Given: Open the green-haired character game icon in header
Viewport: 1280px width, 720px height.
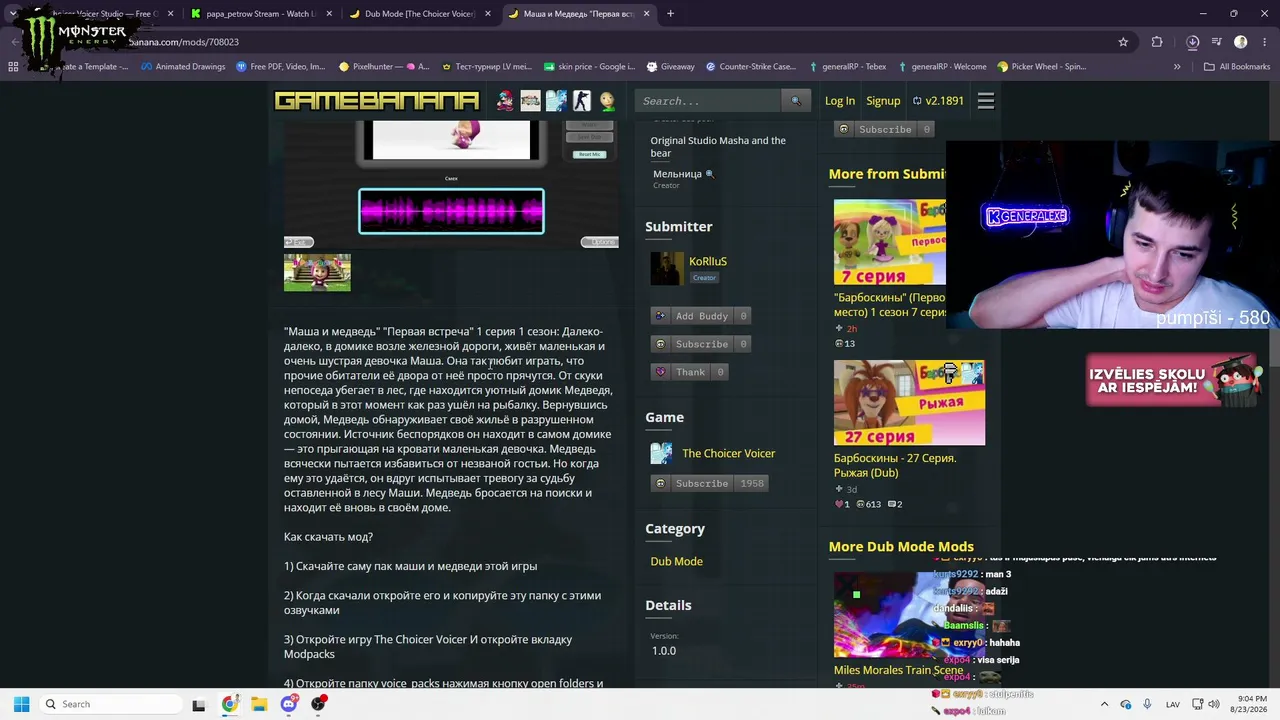Looking at the screenshot, I should point(607,101).
